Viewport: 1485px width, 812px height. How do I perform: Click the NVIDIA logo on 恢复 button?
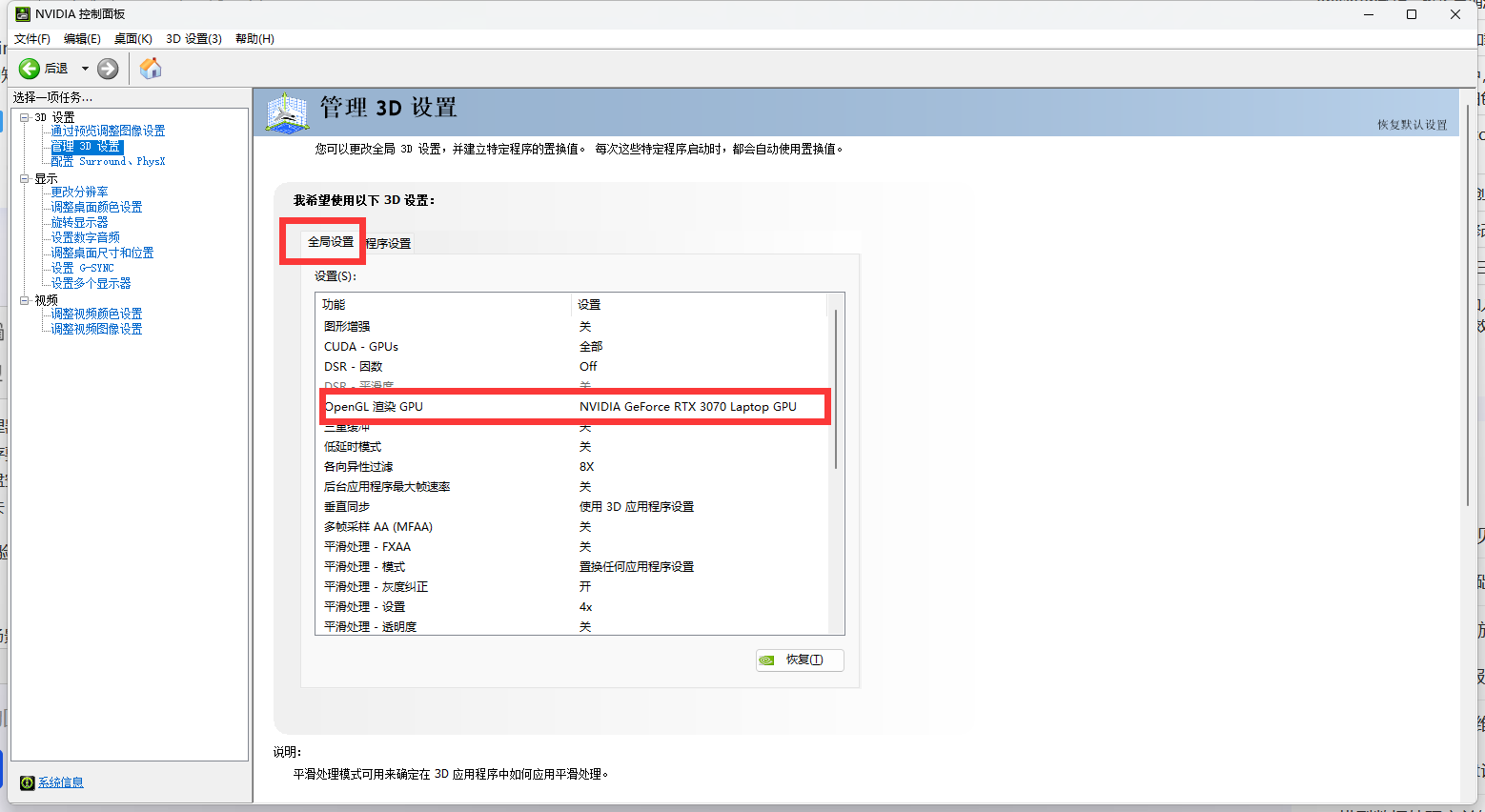(x=766, y=660)
